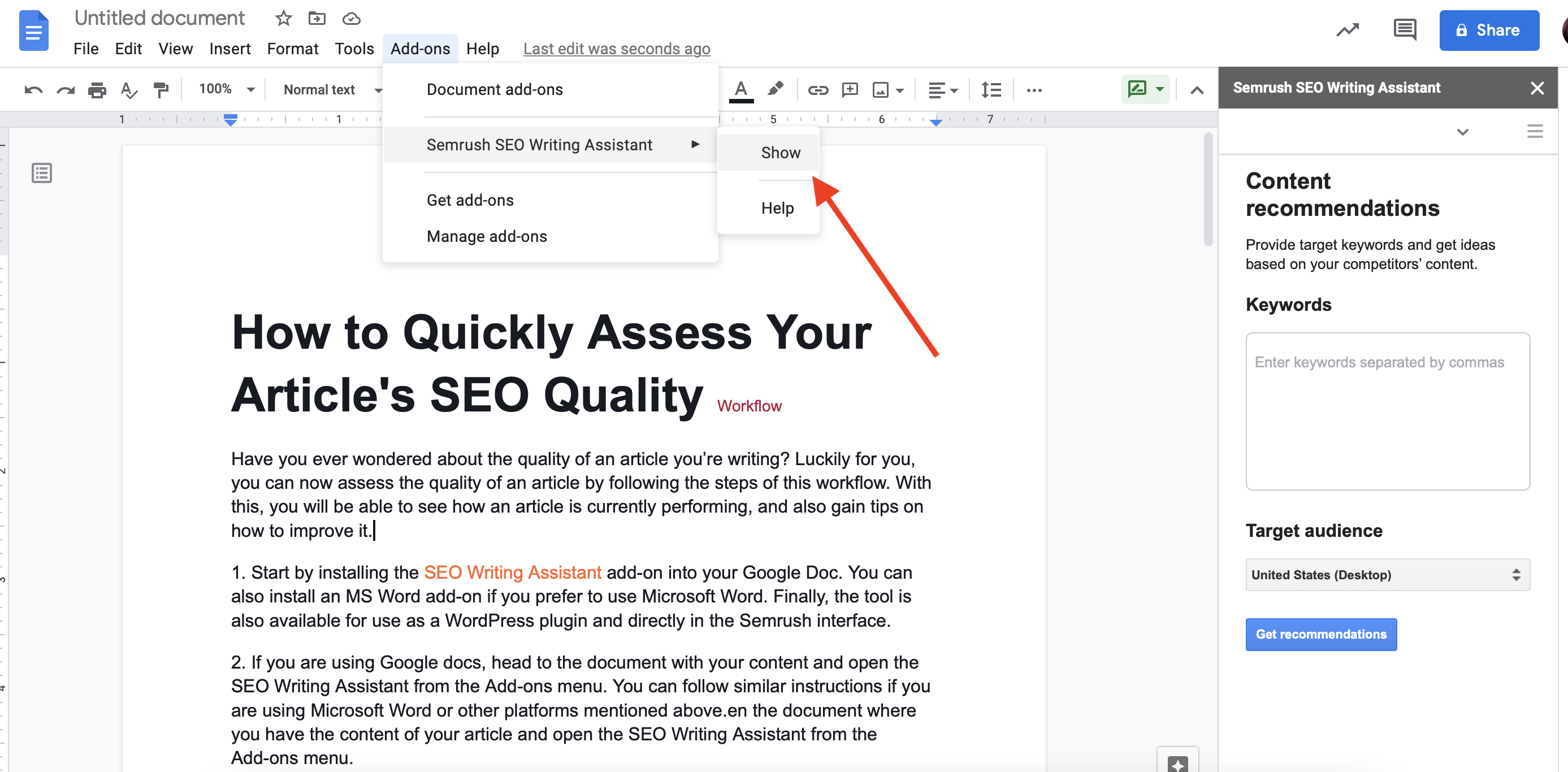
Task: Open the Format menu
Action: click(x=292, y=49)
